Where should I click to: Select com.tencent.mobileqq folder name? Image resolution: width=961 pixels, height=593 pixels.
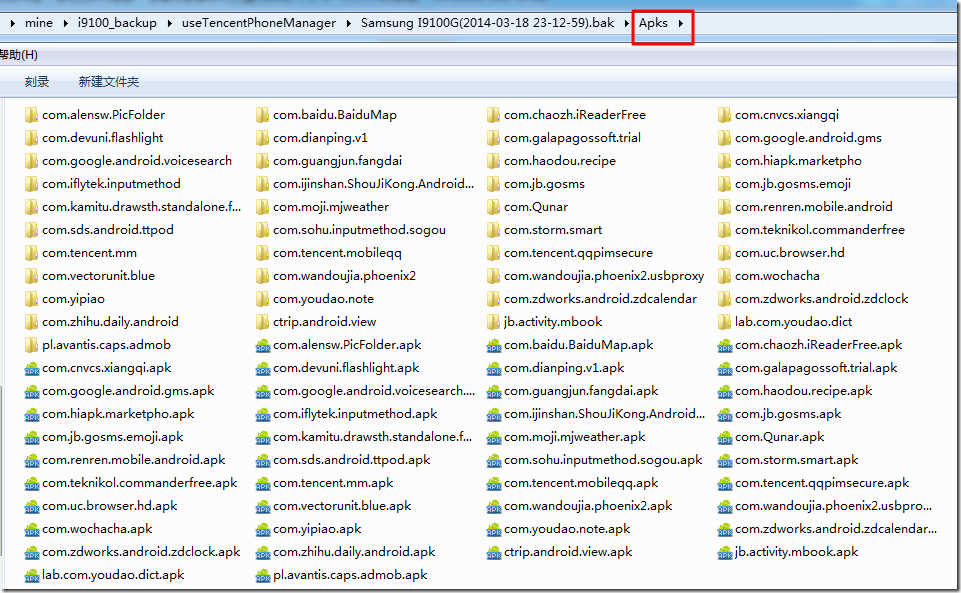click(x=338, y=253)
